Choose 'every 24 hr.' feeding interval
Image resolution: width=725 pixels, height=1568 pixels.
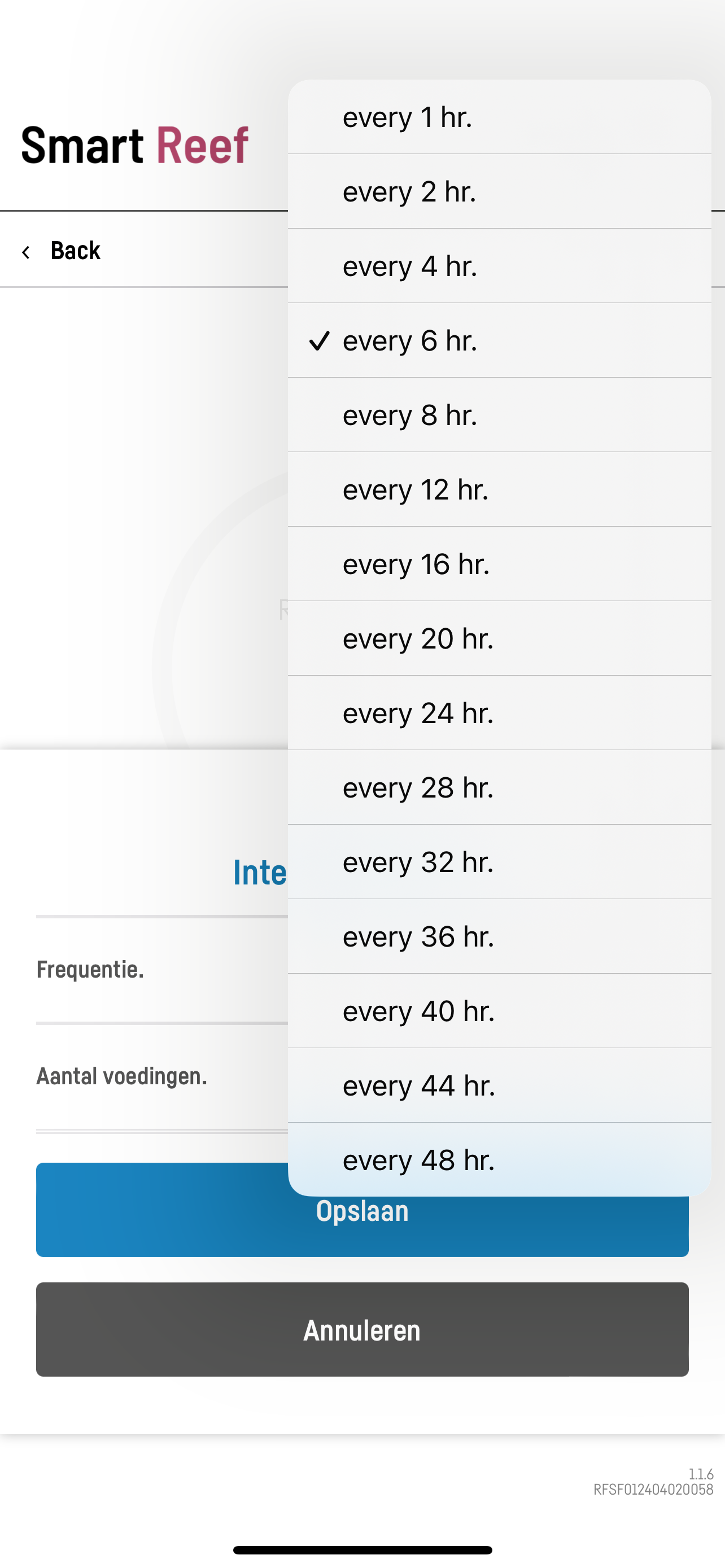point(499,713)
